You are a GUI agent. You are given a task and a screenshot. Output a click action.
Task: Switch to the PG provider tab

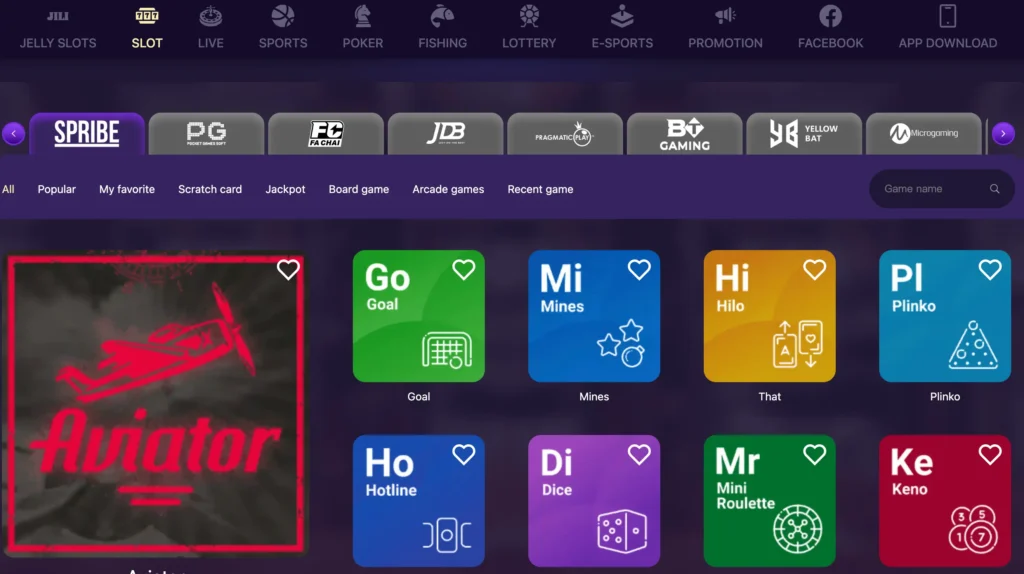pos(206,134)
